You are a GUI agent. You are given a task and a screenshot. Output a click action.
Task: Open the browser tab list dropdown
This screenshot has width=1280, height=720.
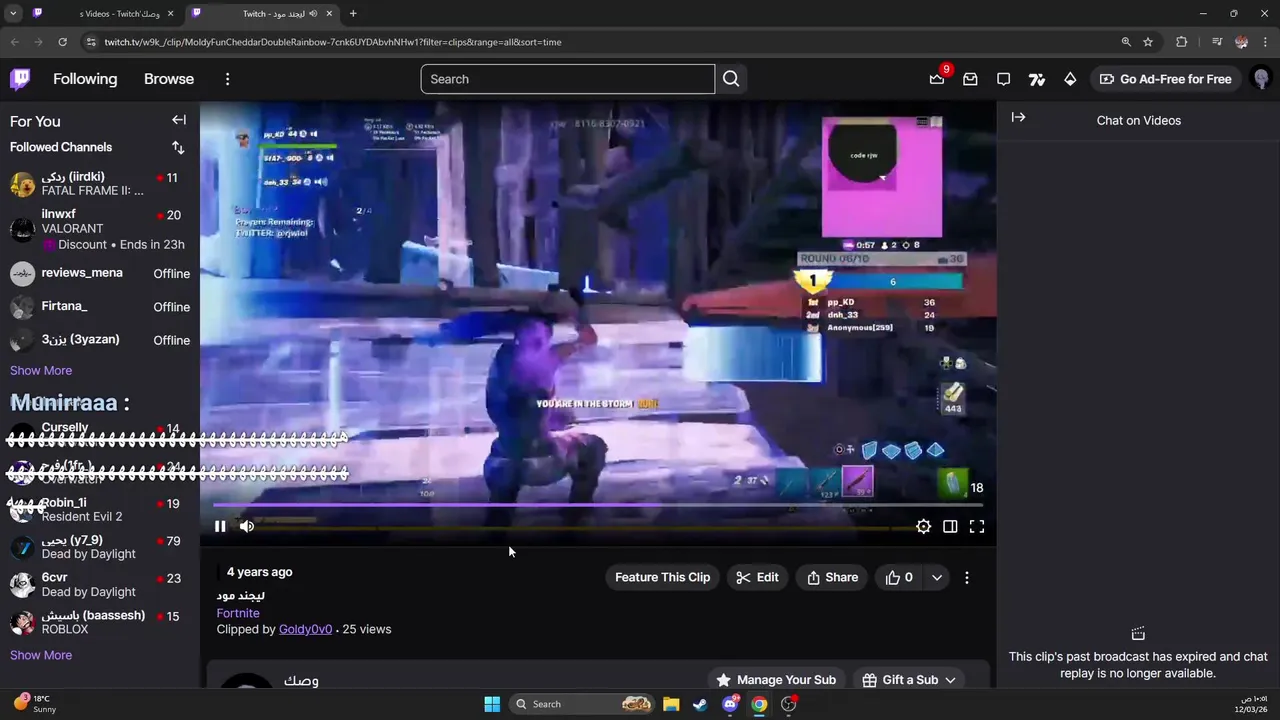click(13, 13)
